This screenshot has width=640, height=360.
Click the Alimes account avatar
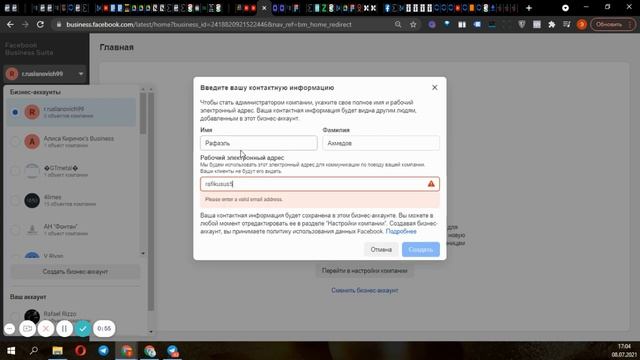coord(32,200)
